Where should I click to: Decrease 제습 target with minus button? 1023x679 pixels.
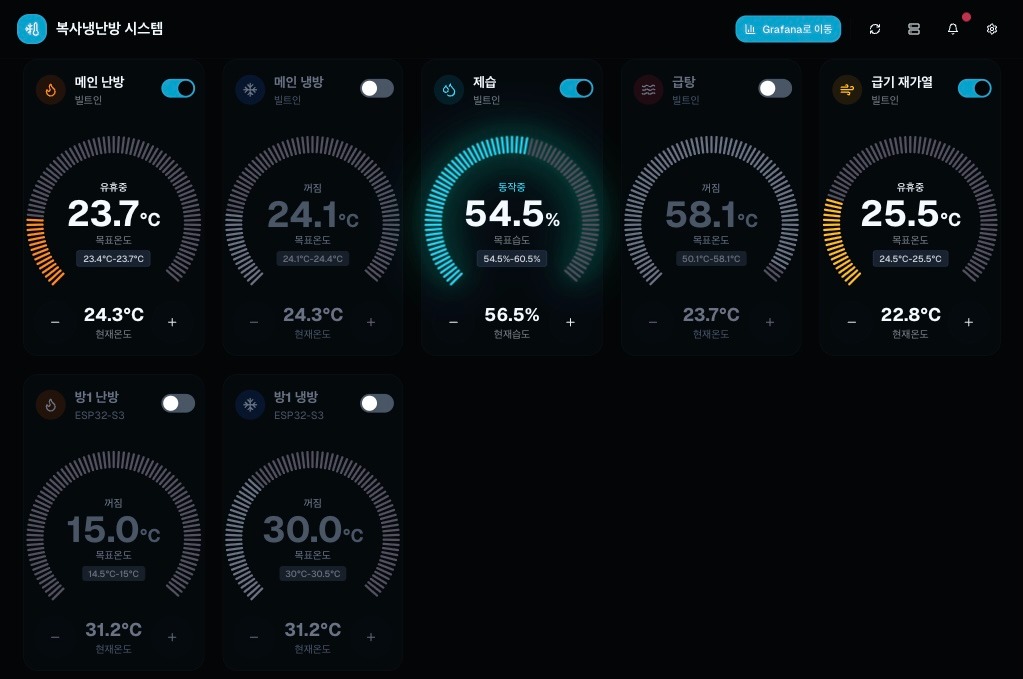(x=453, y=322)
